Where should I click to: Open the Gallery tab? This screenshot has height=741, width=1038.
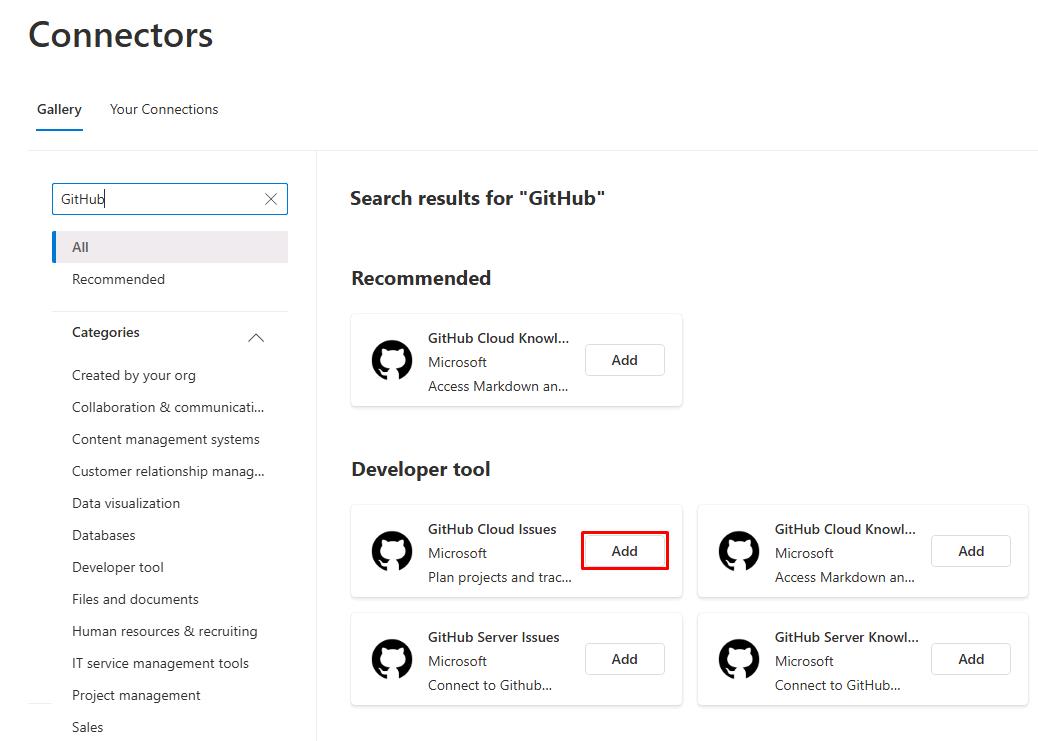tap(59, 109)
